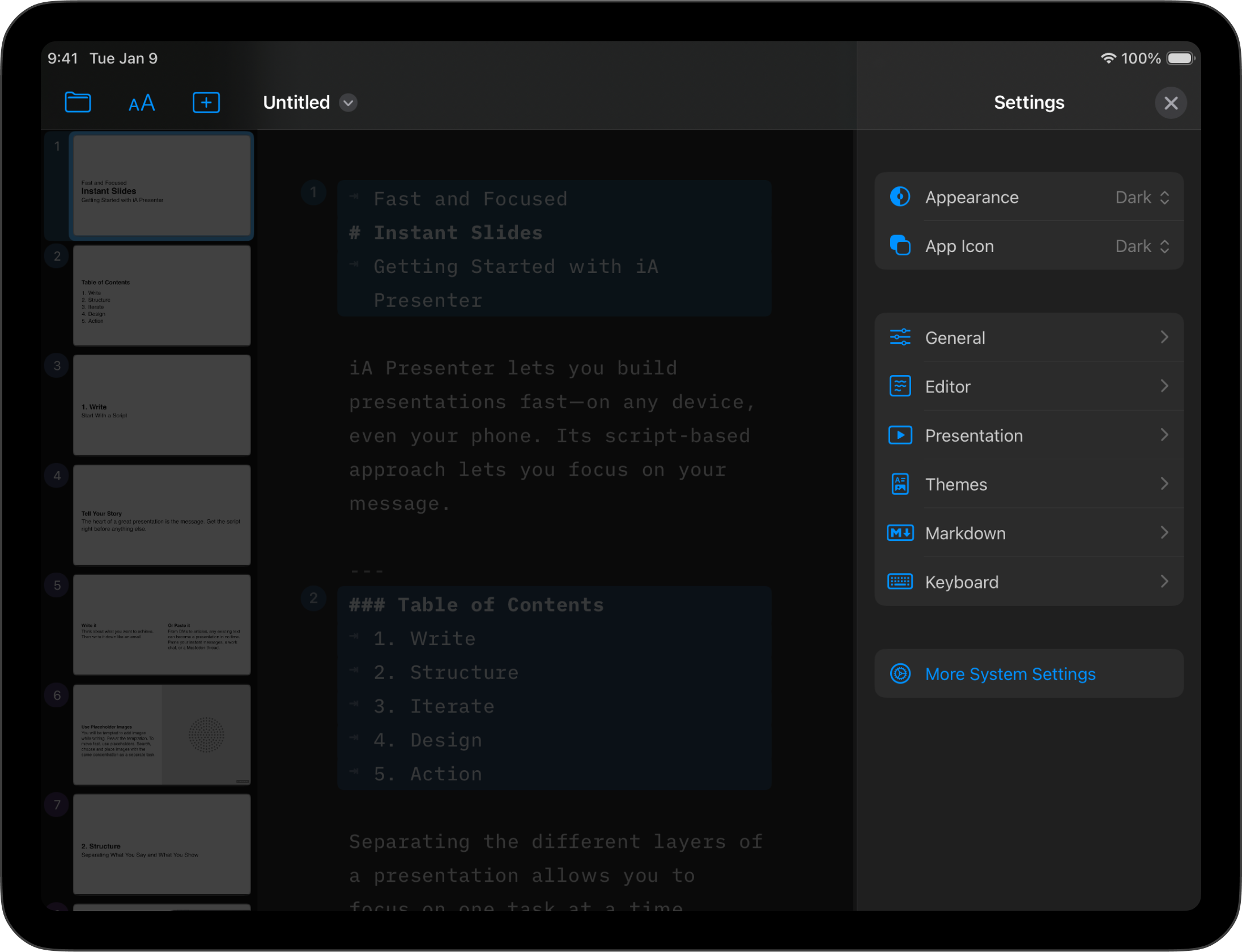Image resolution: width=1242 pixels, height=952 pixels.
Task: Select the Table of Contents slide thumbnail
Action: (161, 296)
